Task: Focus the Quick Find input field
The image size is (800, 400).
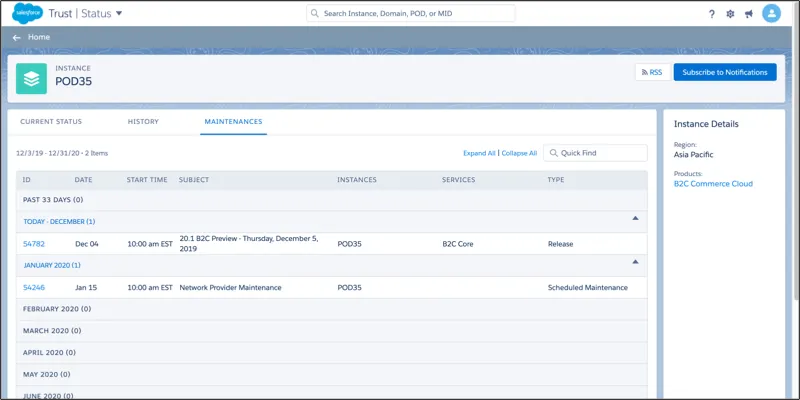Action: point(595,153)
